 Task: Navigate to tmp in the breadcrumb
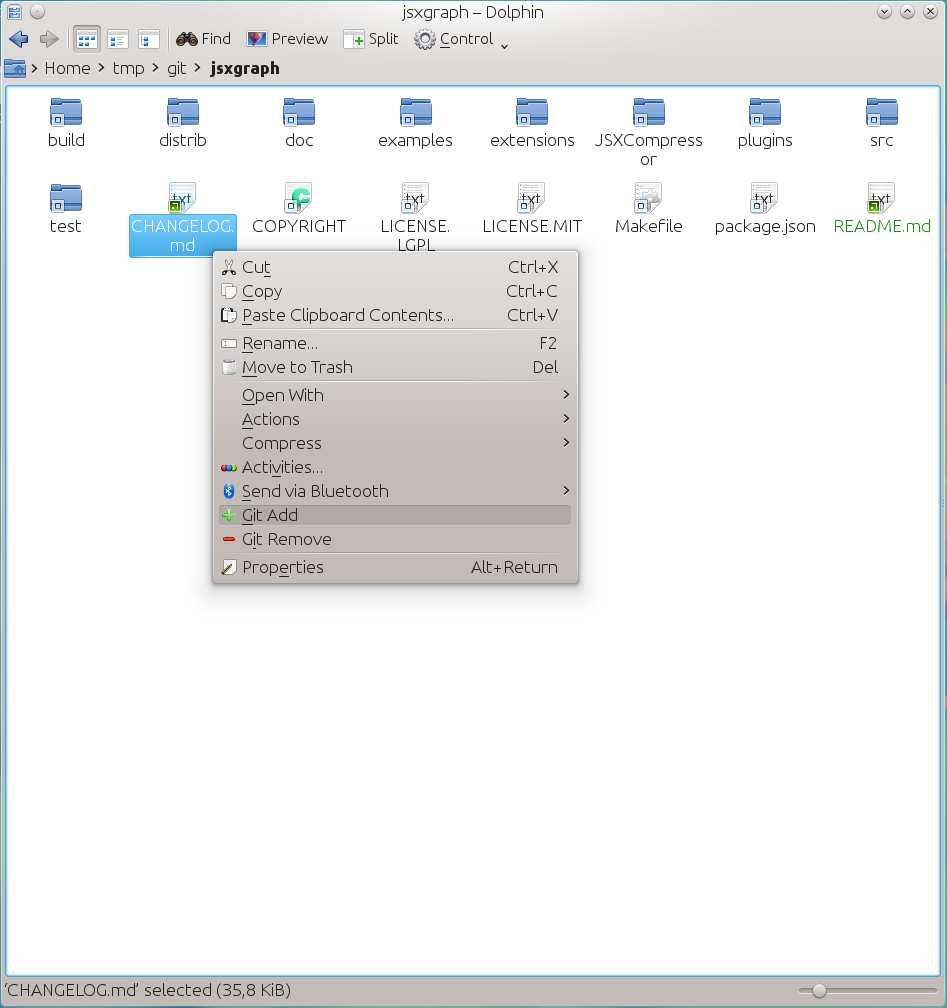click(x=129, y=68)
